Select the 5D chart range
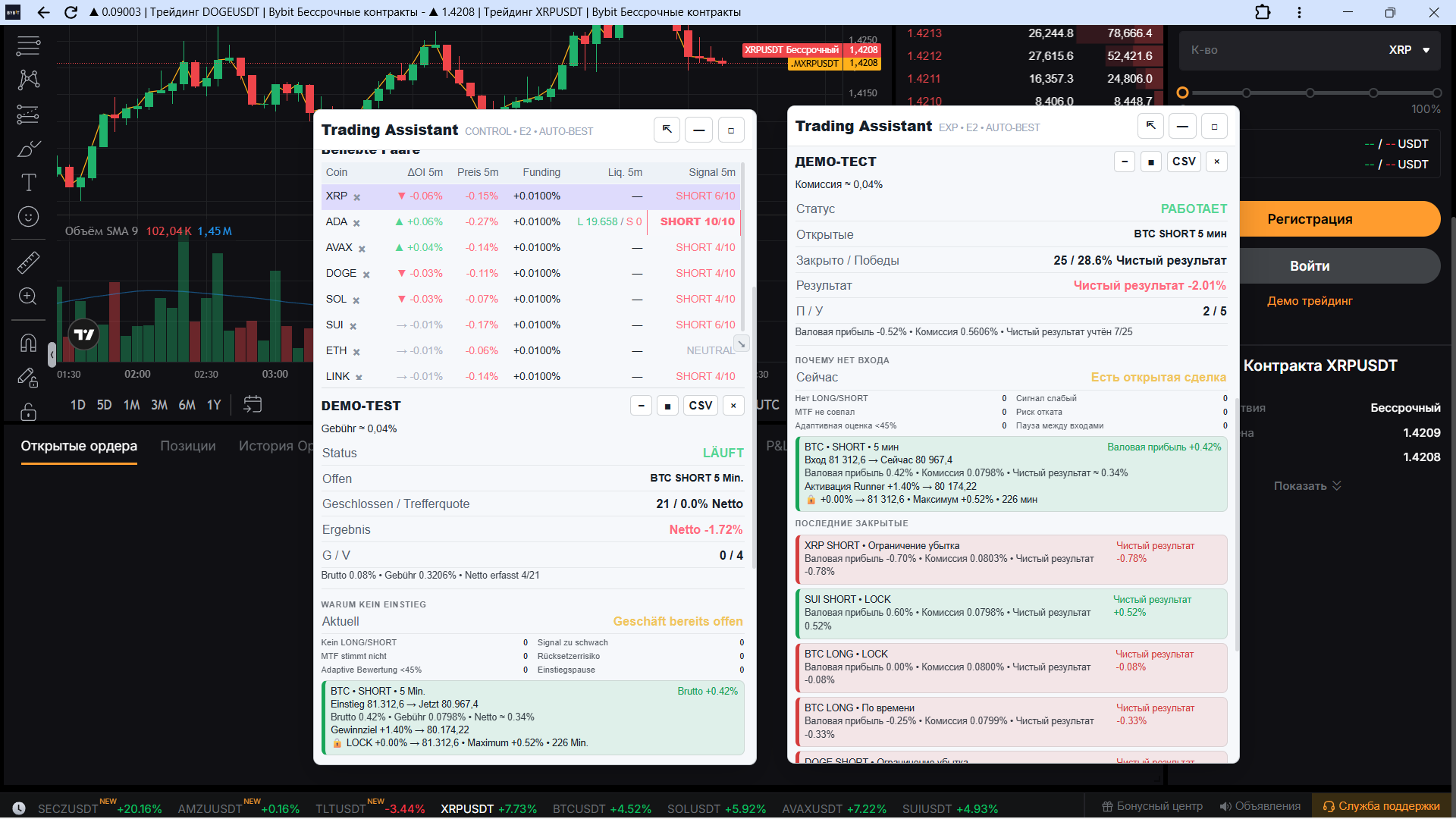Viewport: 1456px width, 819px height. [x=105, y=405]
